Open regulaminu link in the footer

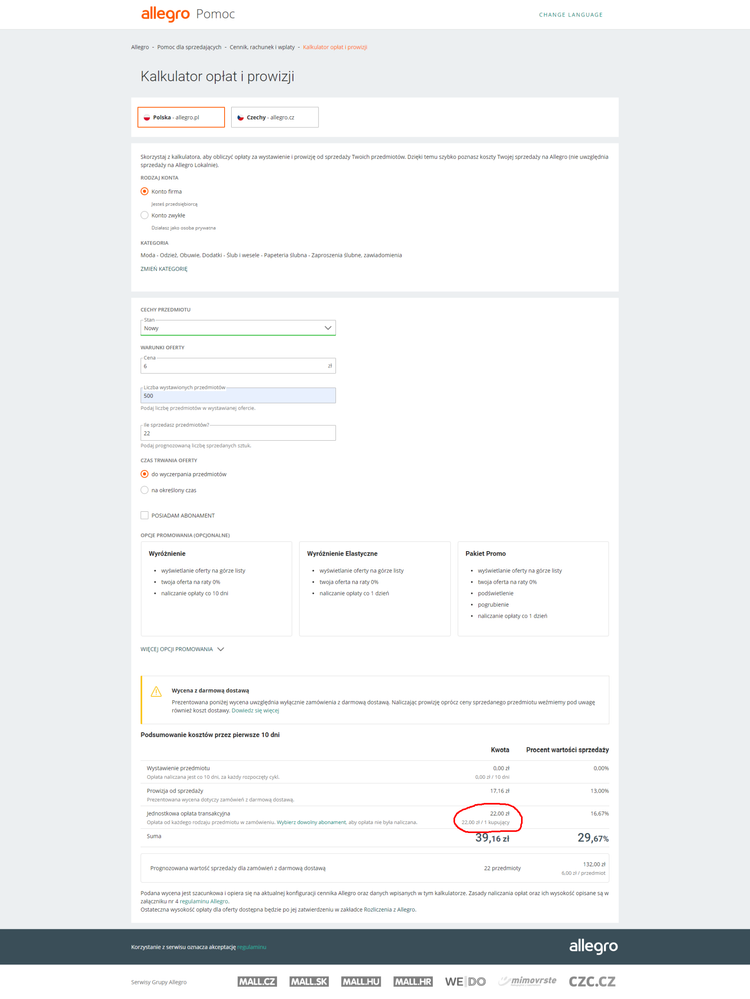tap(252, 947)
